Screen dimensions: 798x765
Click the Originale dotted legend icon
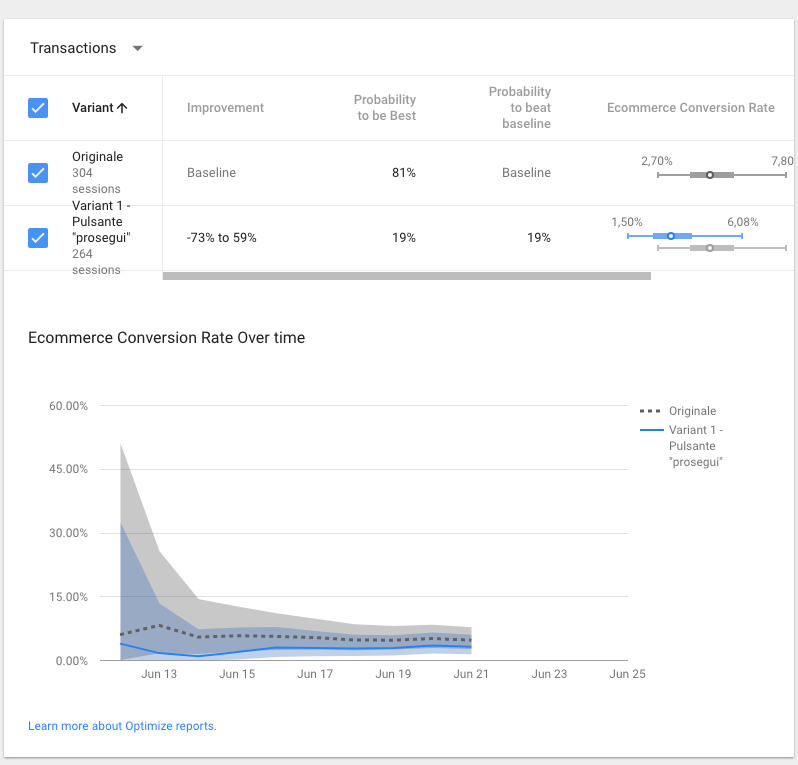point(650,411)
